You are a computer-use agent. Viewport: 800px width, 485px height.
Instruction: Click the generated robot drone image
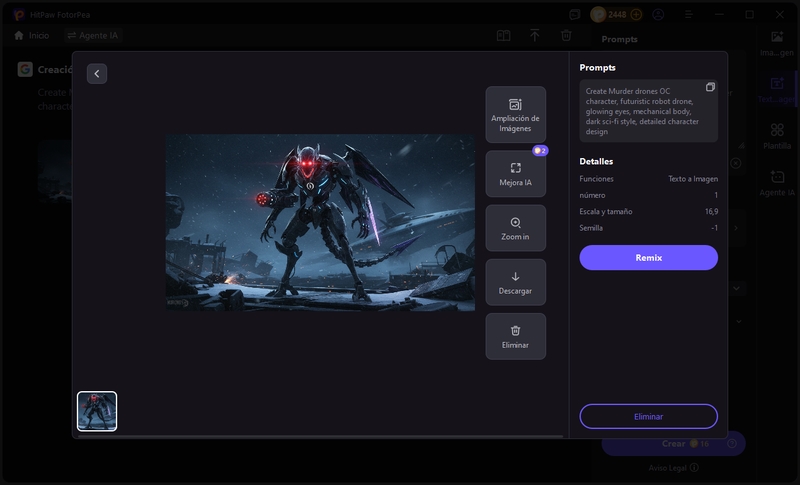[x=320, y=222]
